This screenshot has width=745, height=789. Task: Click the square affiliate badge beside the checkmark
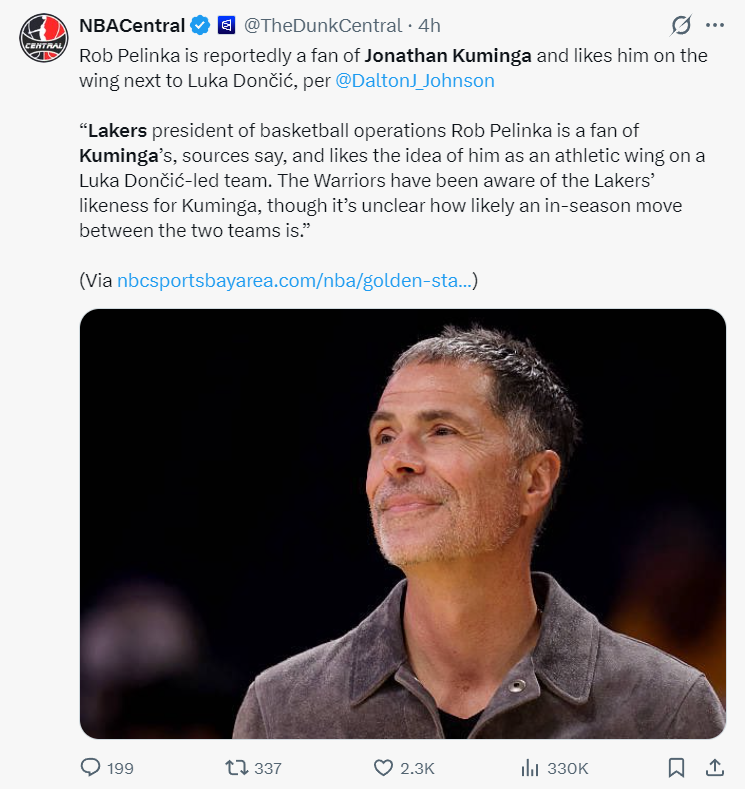(x=226, y=25)
